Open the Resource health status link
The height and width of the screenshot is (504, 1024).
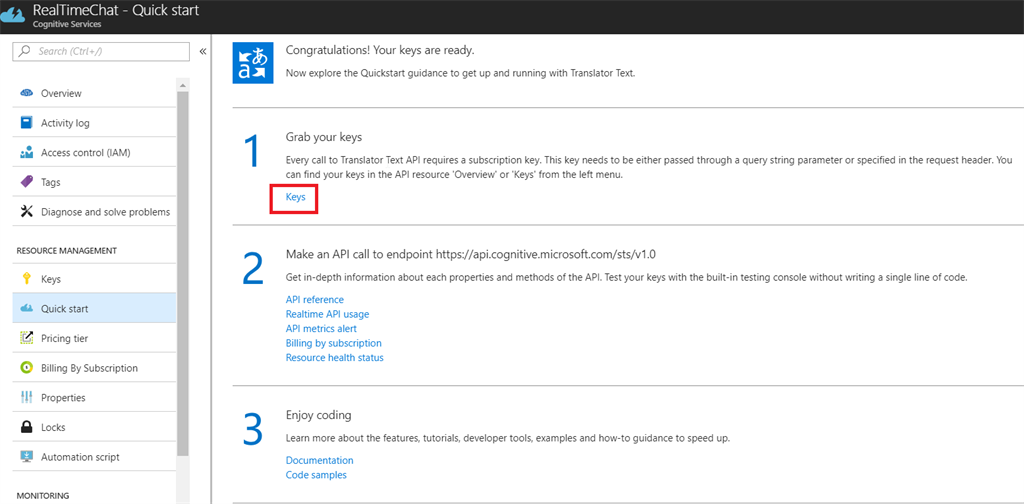point(334,357)
